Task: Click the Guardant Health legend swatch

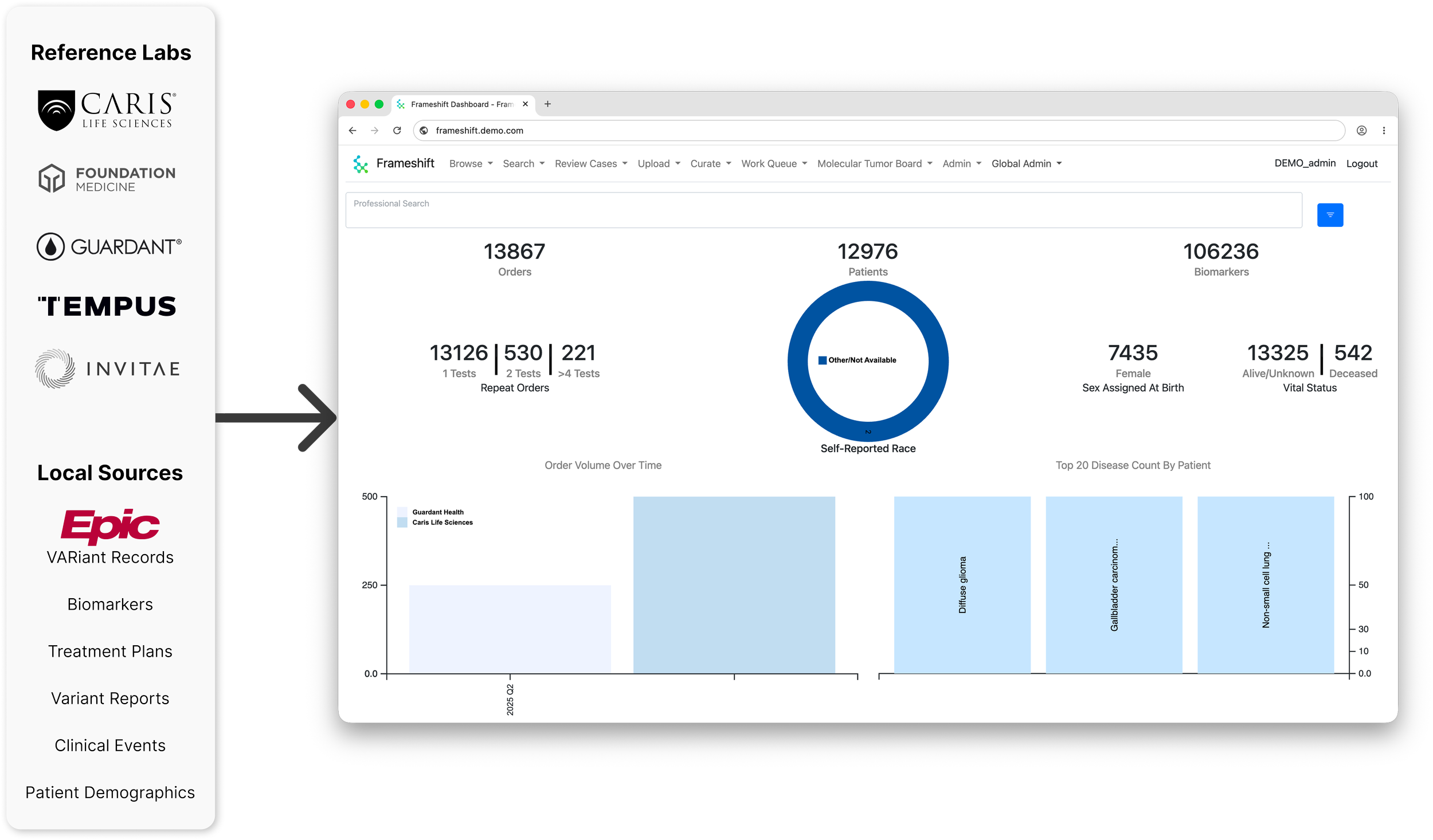Action: click(402, 512)
